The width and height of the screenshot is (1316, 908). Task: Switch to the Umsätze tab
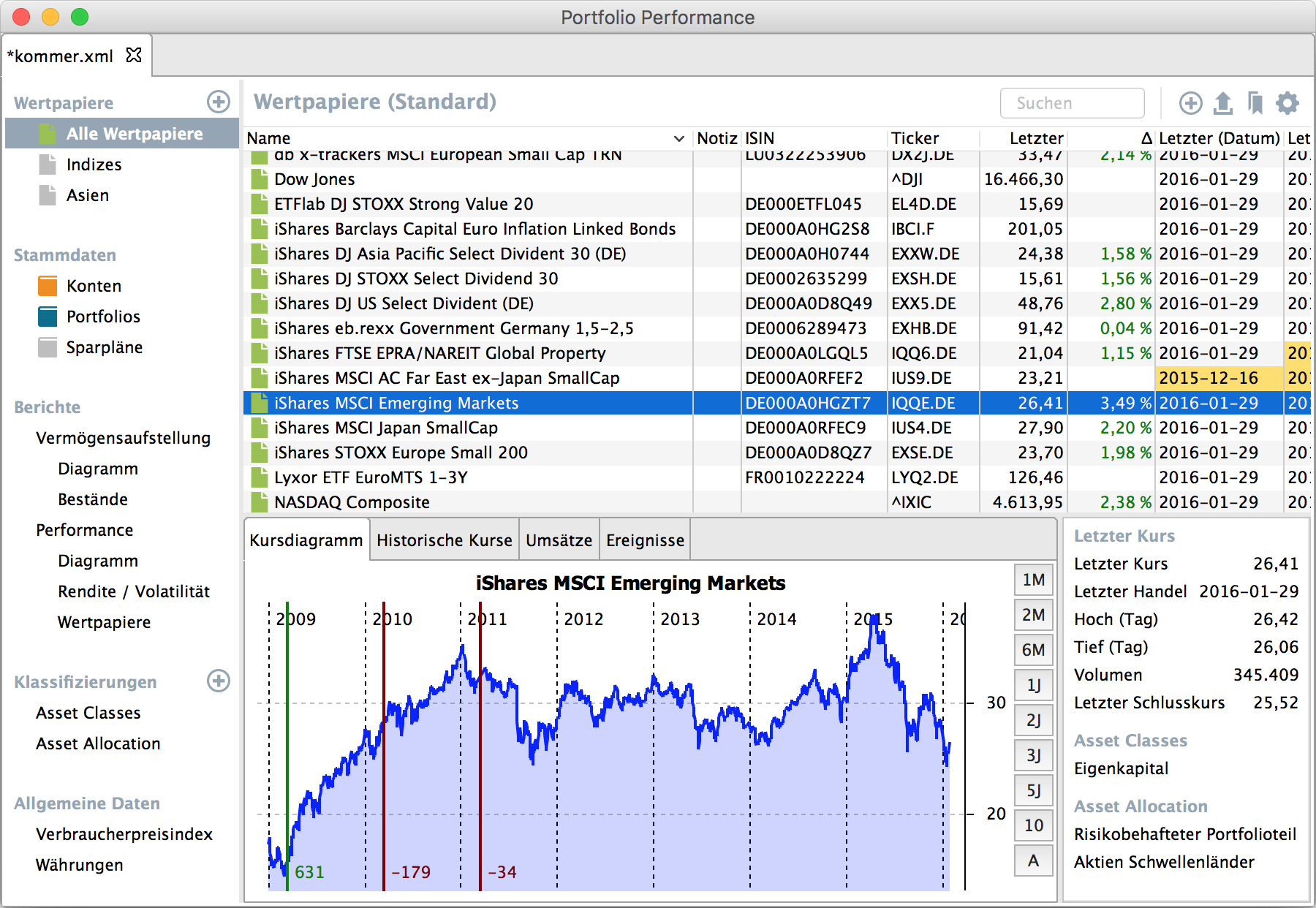(x=559, y=540)
